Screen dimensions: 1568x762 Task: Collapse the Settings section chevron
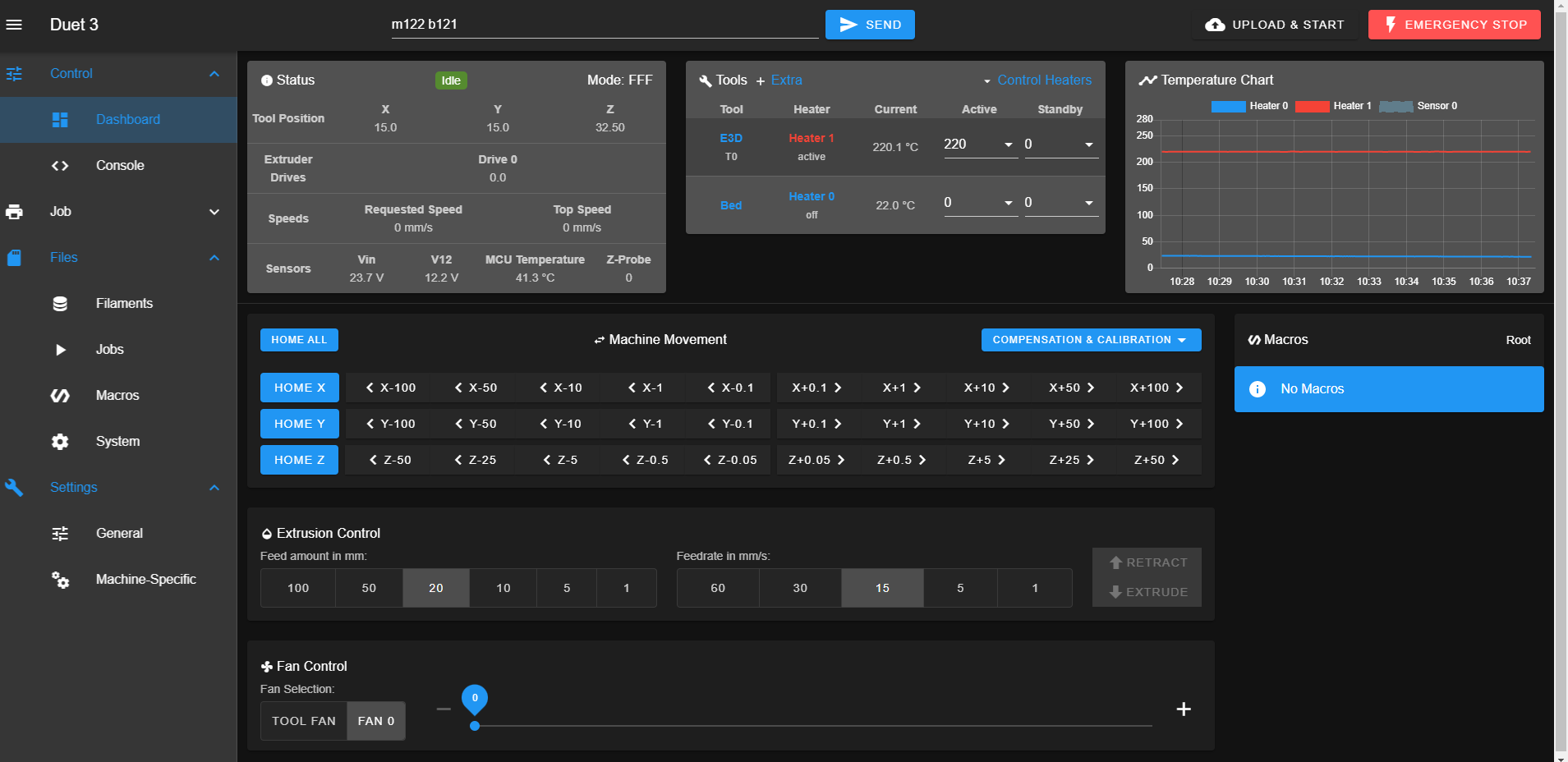click(x=214, y=488)
